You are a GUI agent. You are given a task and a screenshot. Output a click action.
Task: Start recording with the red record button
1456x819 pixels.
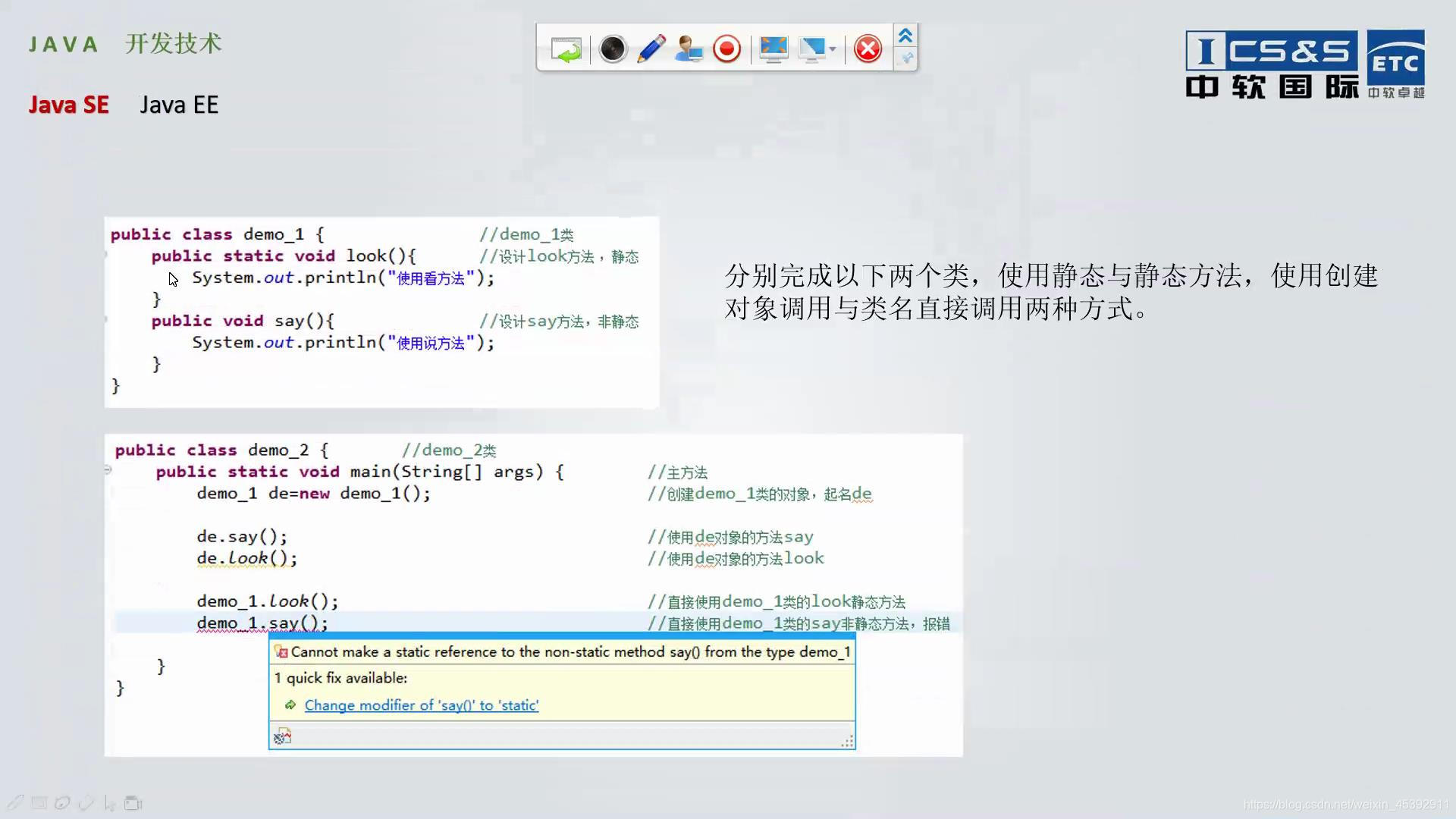[x=726, y=49]
